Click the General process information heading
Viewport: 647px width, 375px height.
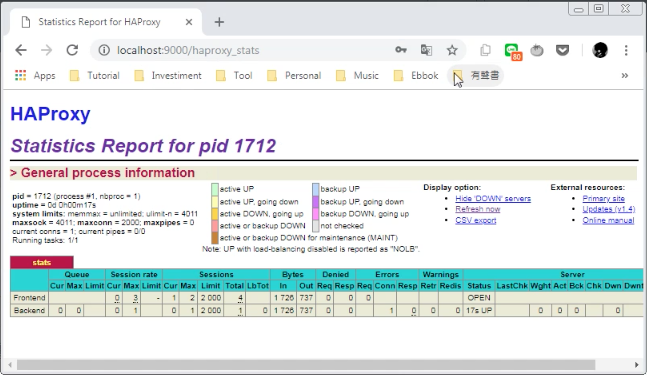coord(108,173)
